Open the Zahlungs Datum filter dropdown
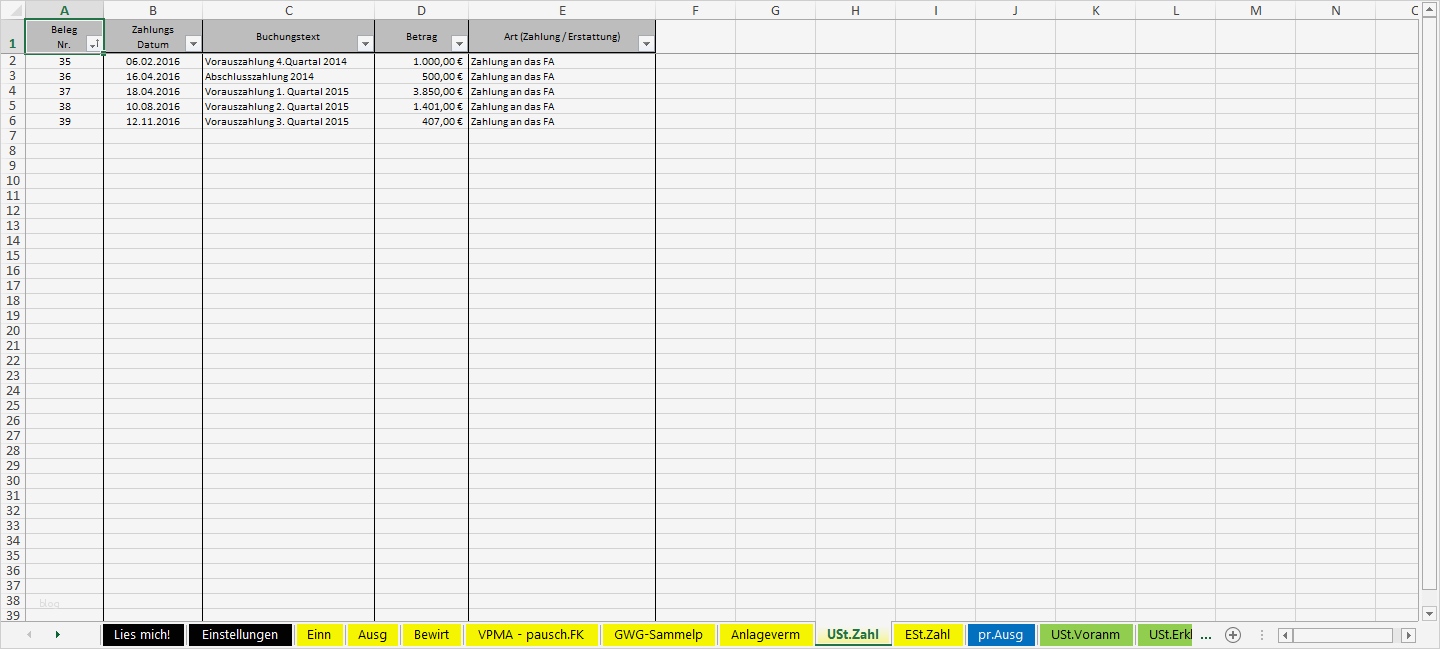 pyautogui.click(x=193, y=44)
